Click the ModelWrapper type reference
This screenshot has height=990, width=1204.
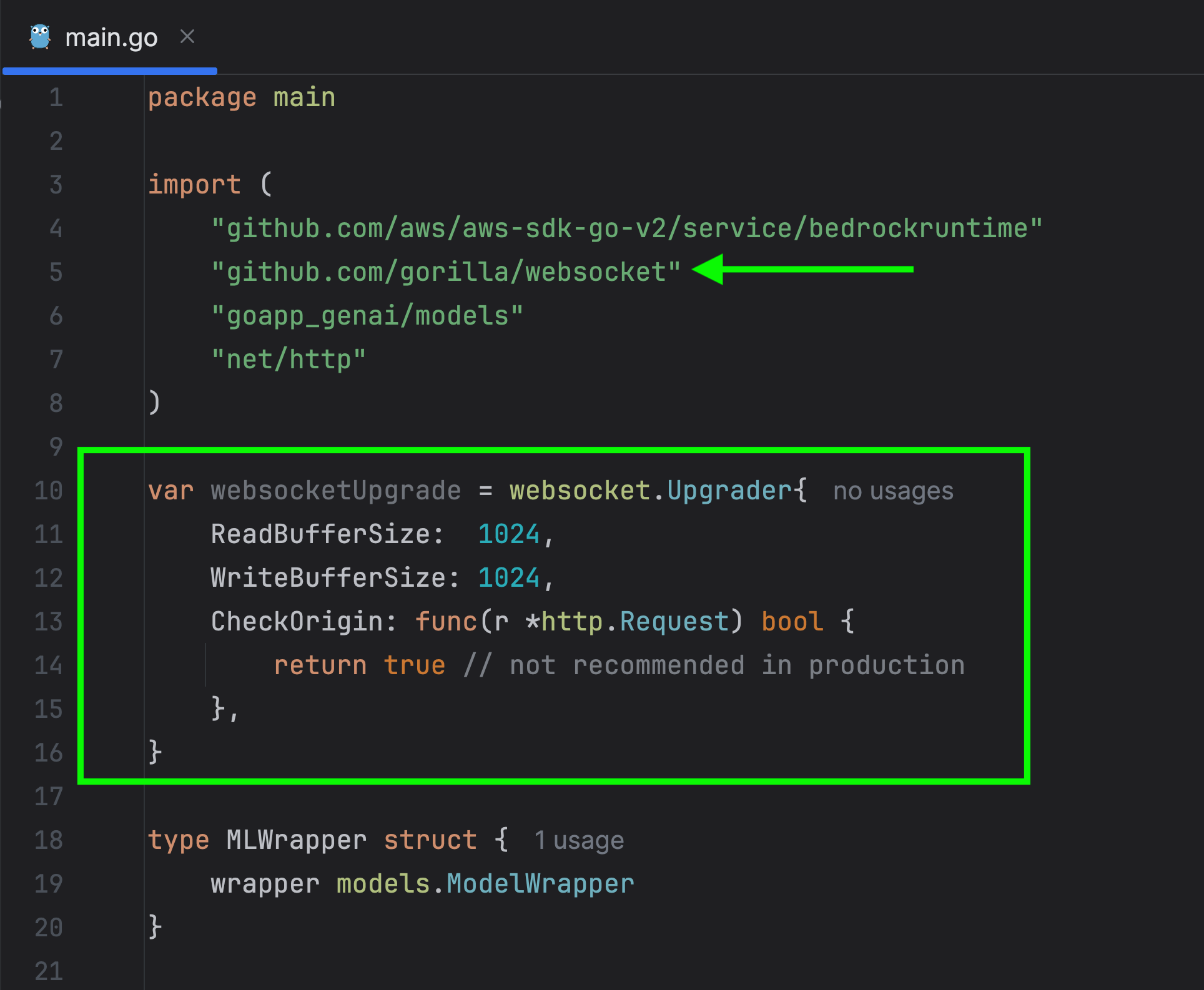[540, 884]
